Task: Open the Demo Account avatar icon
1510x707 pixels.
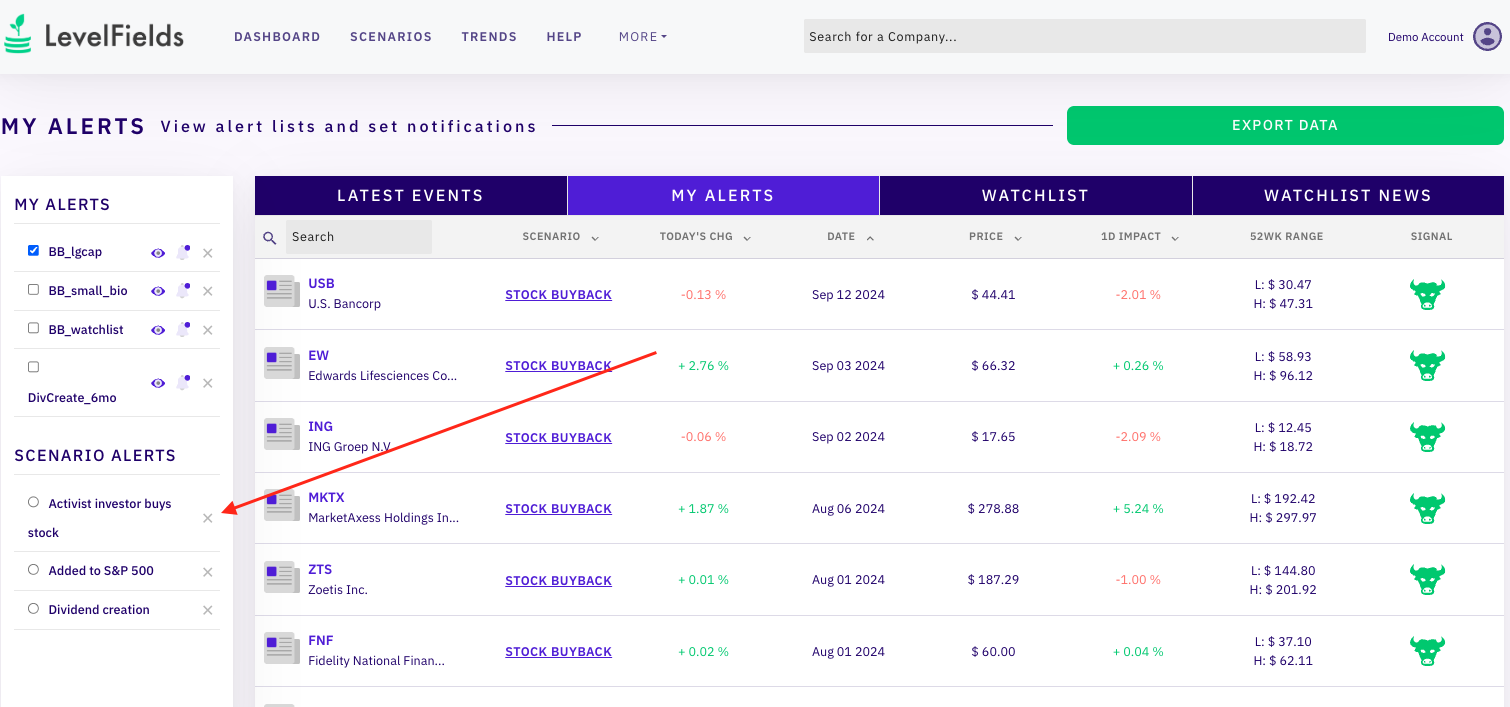Action: (x=1488, y=37)
